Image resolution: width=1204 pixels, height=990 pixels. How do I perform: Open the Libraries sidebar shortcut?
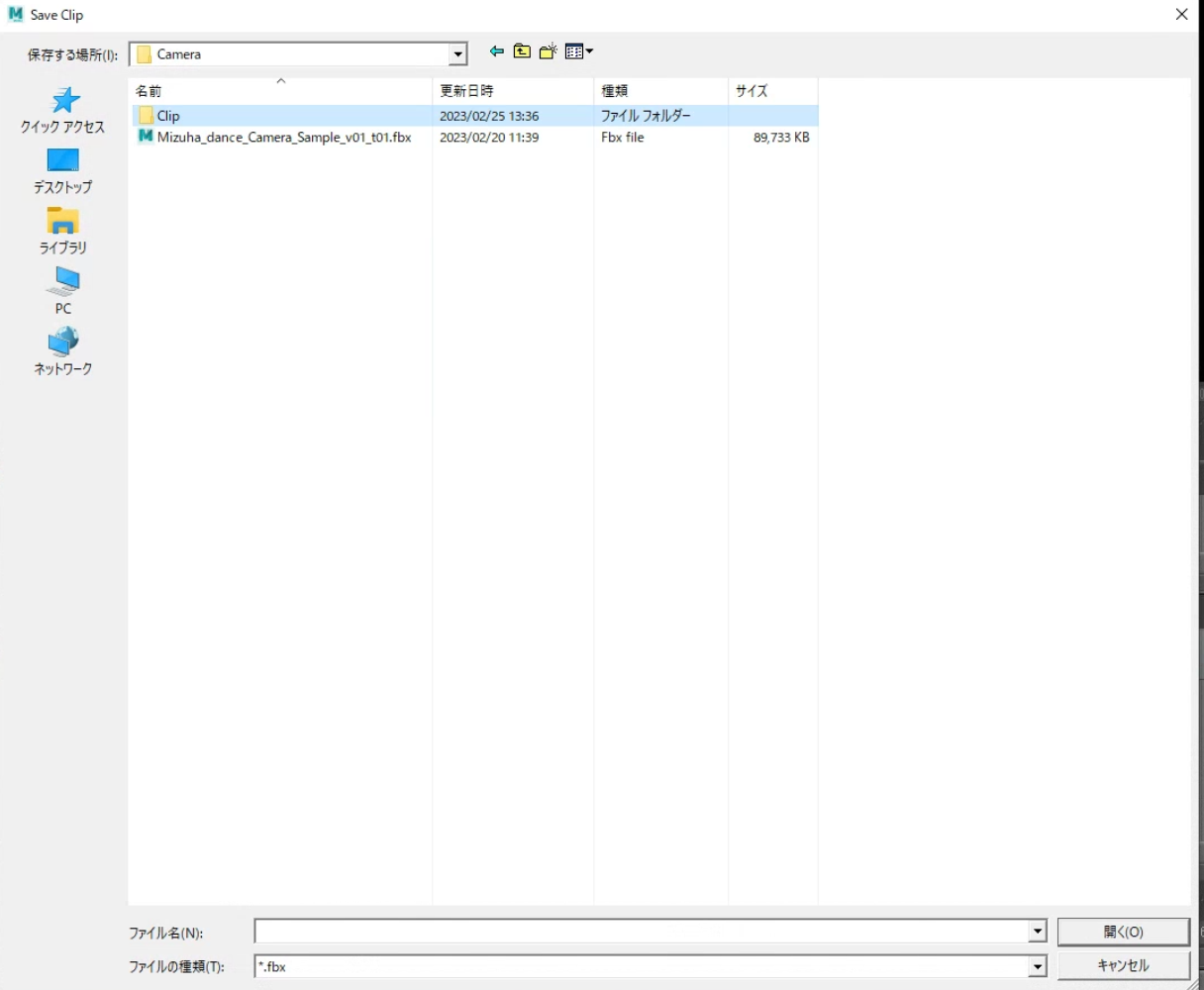63,231
